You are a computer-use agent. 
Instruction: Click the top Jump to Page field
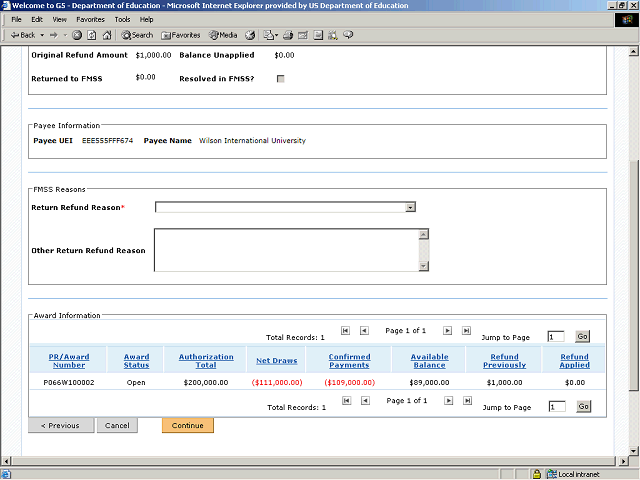click(x=556, y=337)
